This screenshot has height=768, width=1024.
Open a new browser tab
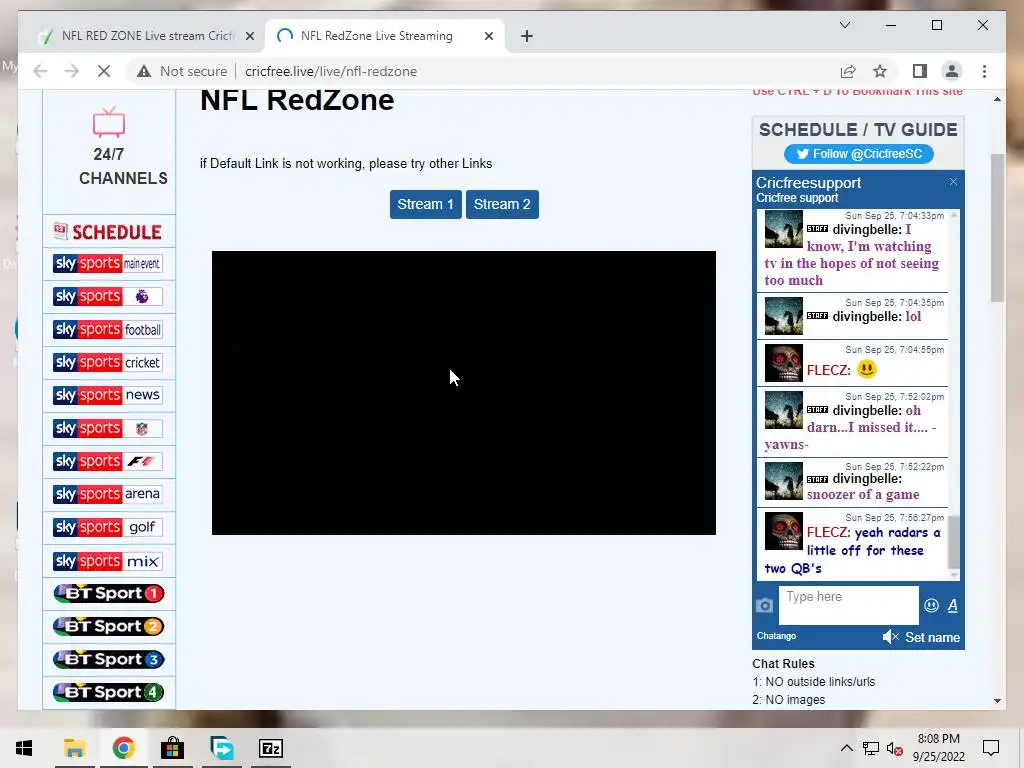(527, 37)
